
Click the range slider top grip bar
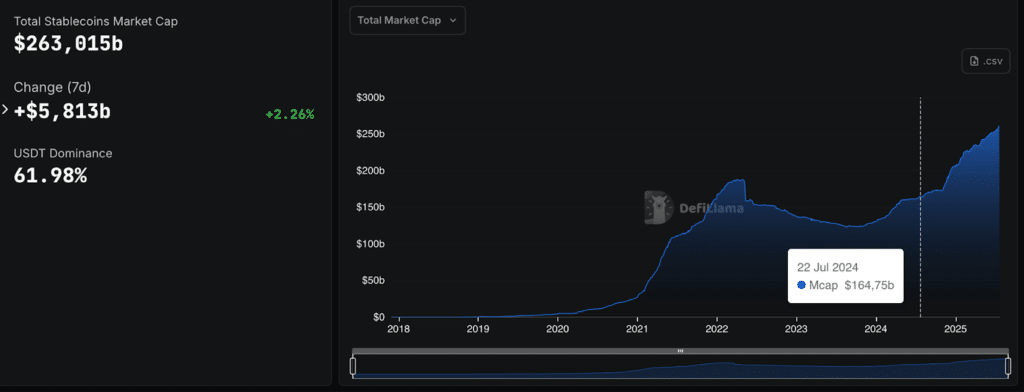[680, 351]
